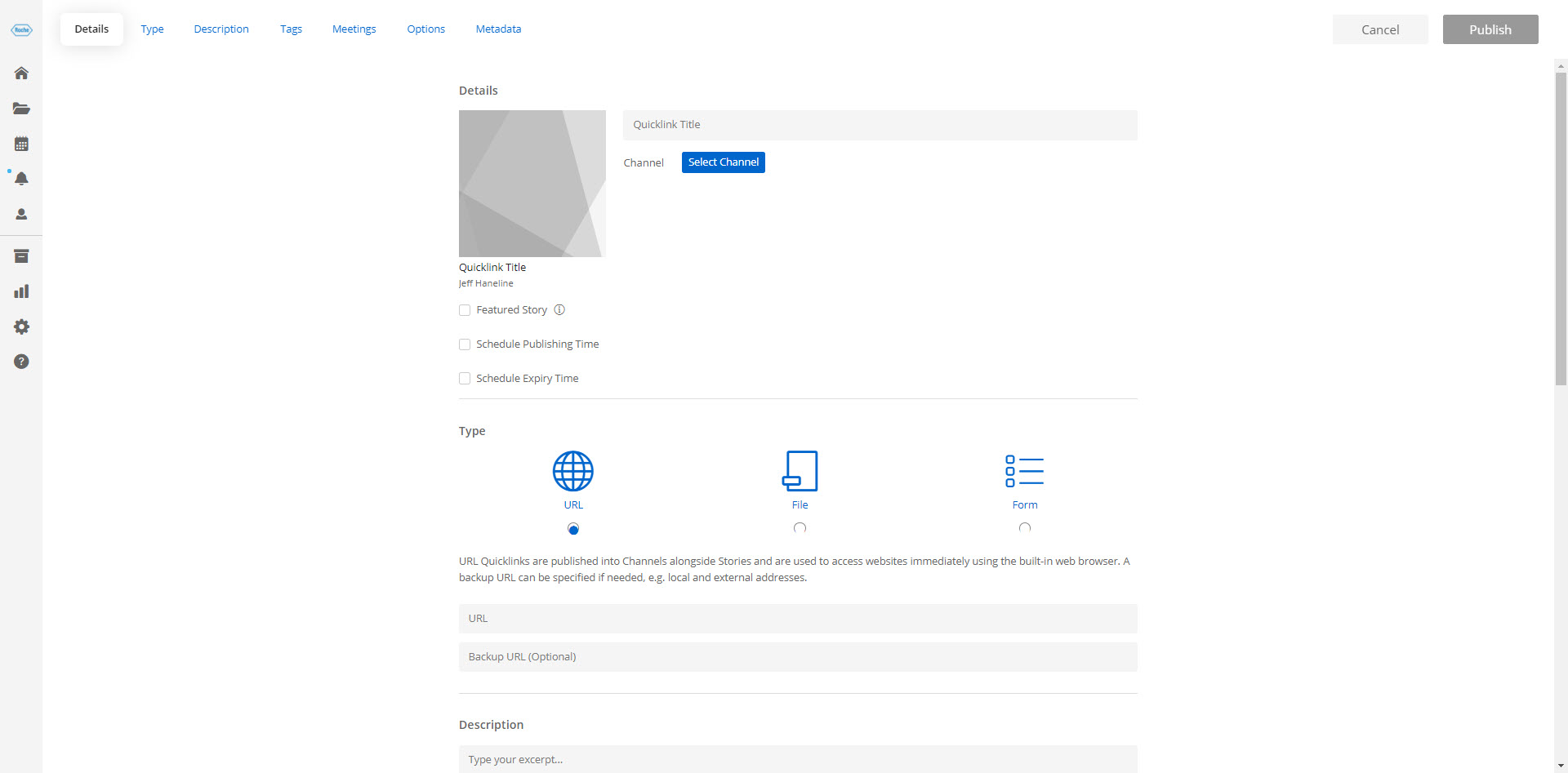Jump to the Description tab
The image size is (1568, 773).
(221, 29)
